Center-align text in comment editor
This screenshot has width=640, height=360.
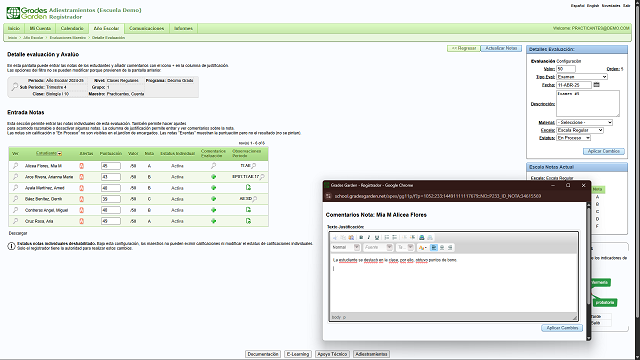442,247
